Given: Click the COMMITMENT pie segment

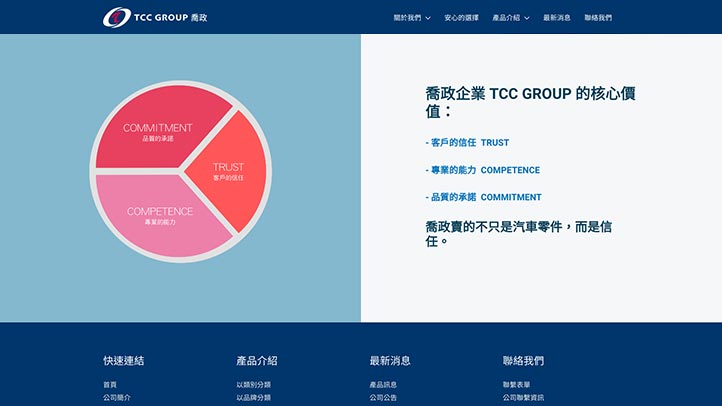Looking at the screenshot, I should click(x=157, y=131).
